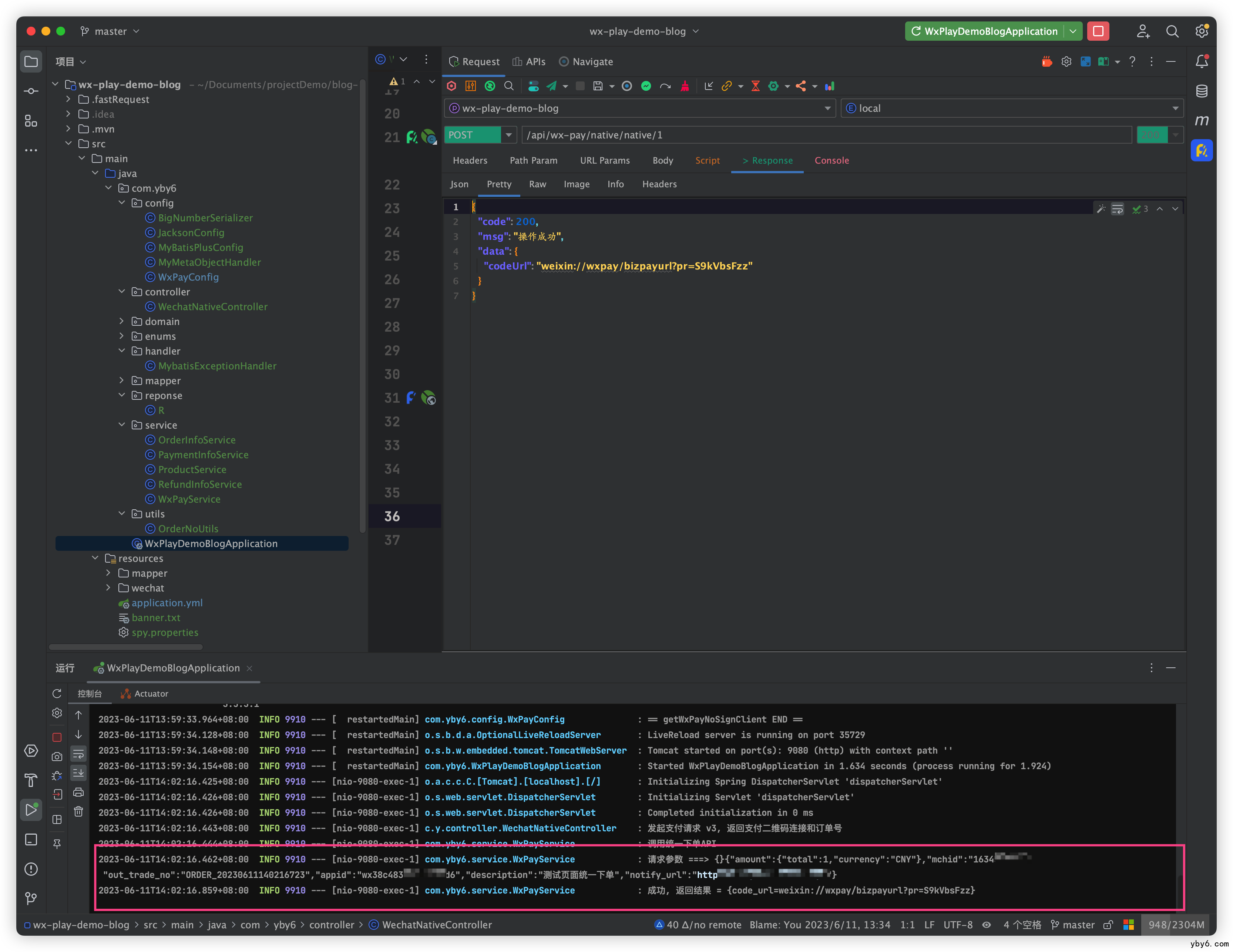Open the project dropdown wx-play-demo-blog
Image resolution: width=1233 pixels, height=952 pixels.
640,108
